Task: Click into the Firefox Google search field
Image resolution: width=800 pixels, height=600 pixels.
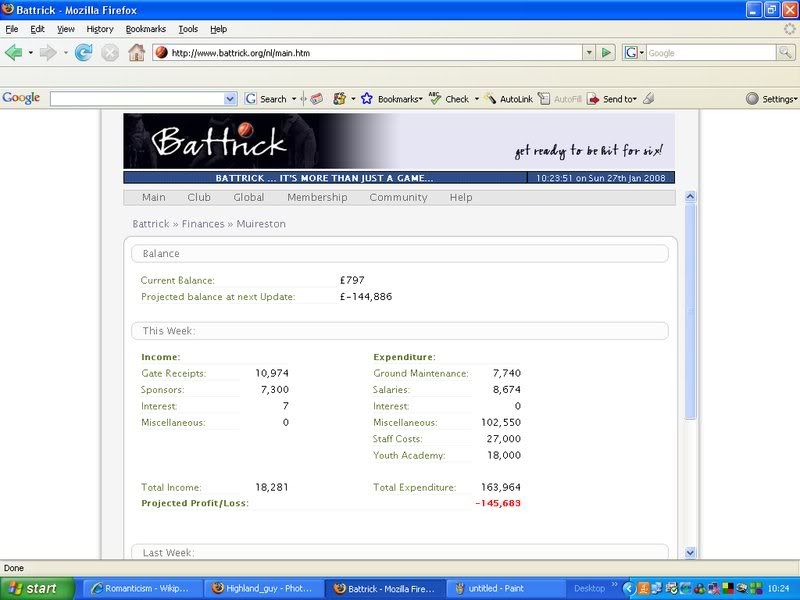Action: pyautogui.click(x=711, y=53)
